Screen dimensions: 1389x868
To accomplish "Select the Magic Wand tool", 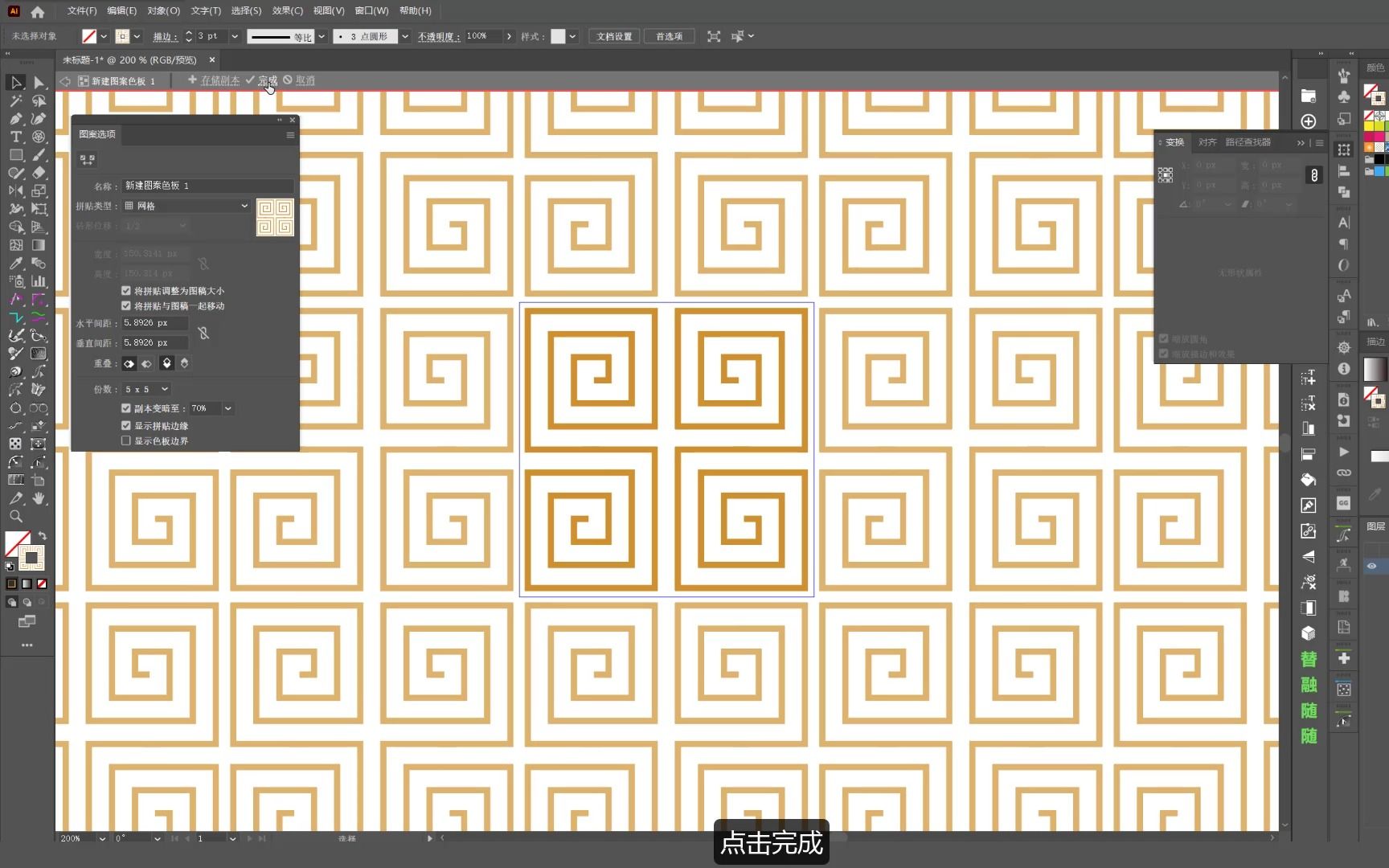I will click(x=15, y=100).
